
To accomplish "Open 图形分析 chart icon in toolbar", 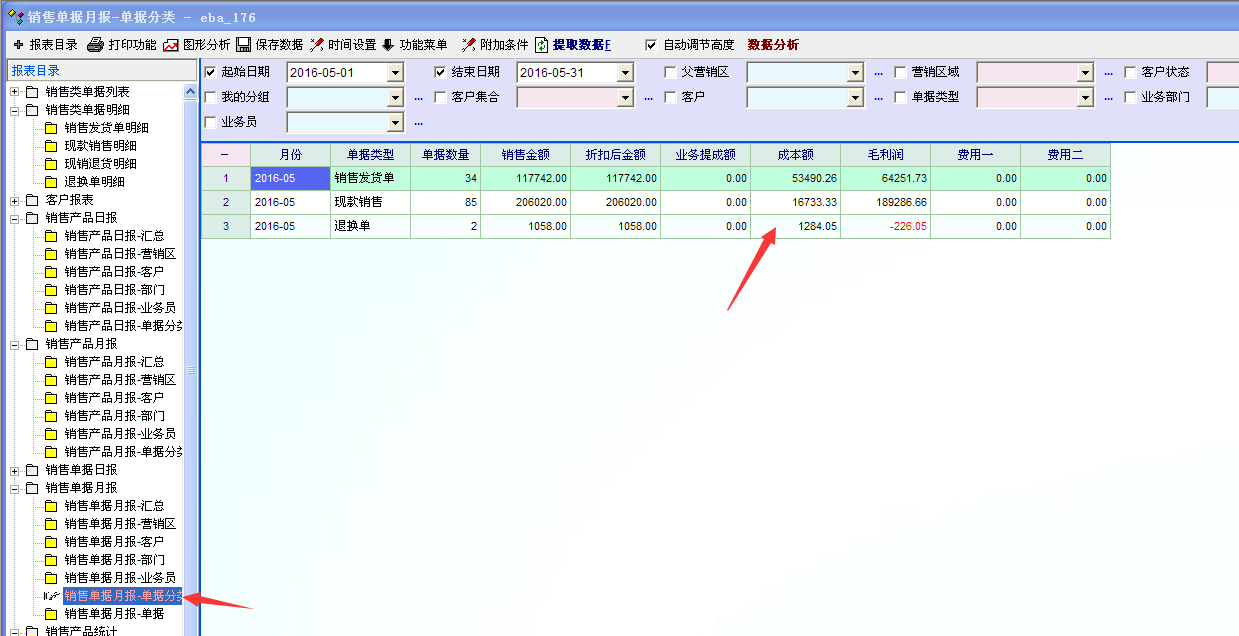I will (x=171, y=45).
